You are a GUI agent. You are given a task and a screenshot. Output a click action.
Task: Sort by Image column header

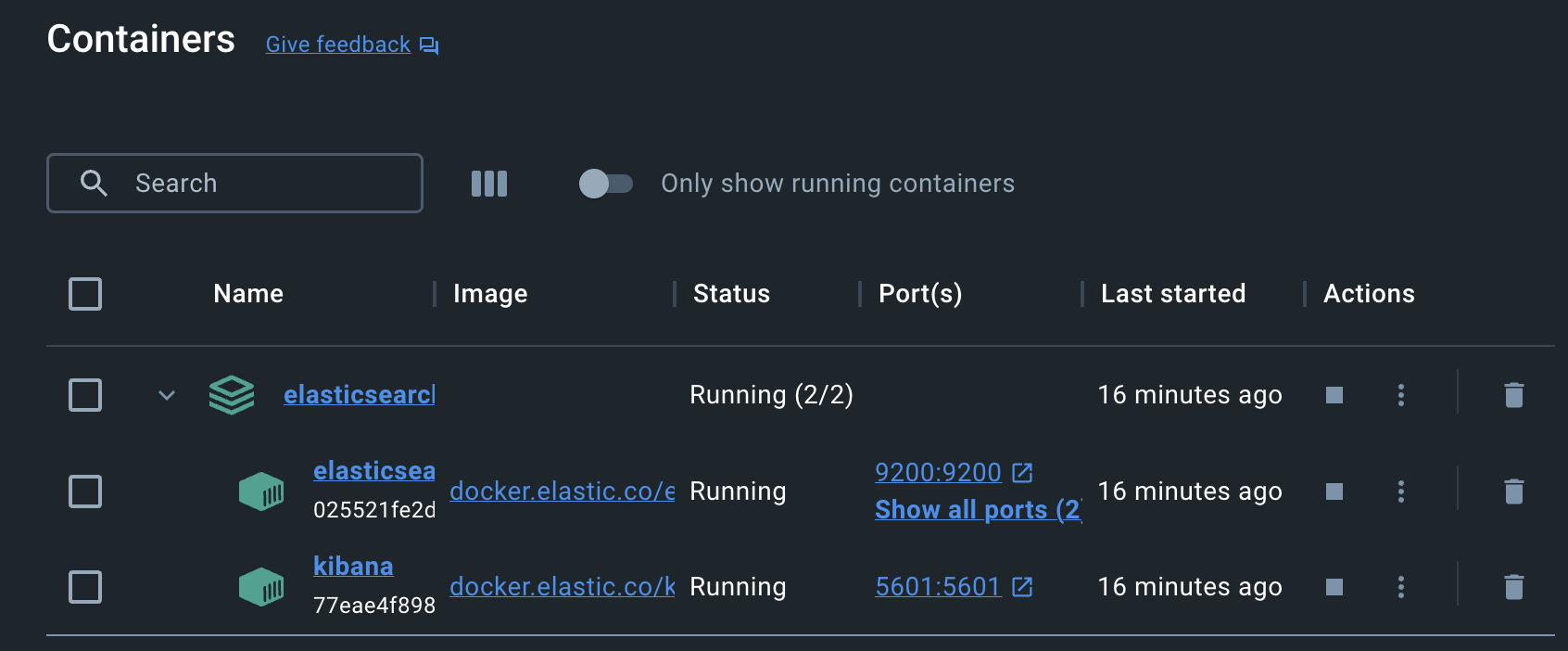click(490, 294)
